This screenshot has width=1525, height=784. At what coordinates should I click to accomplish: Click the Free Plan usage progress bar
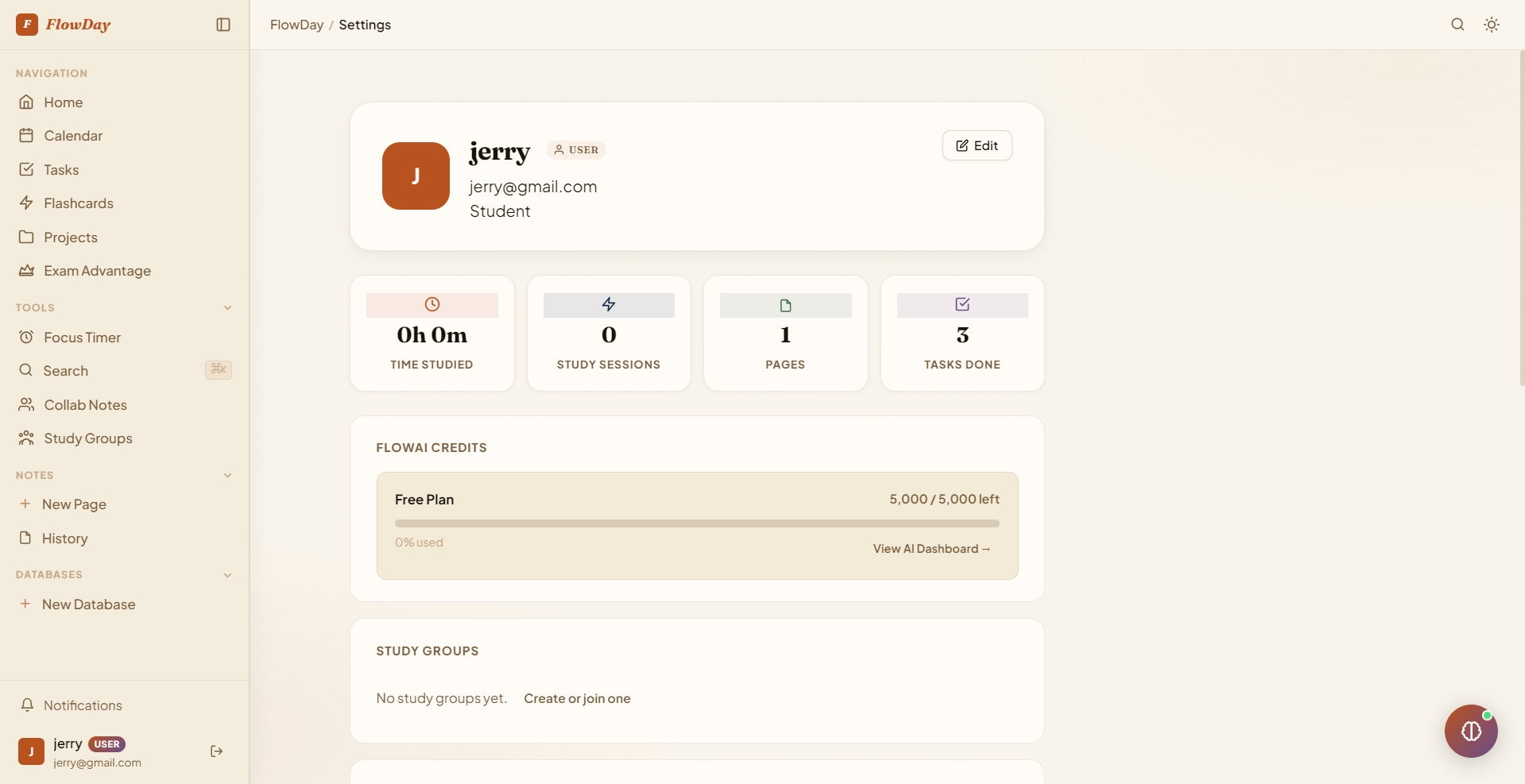(697, 523)
